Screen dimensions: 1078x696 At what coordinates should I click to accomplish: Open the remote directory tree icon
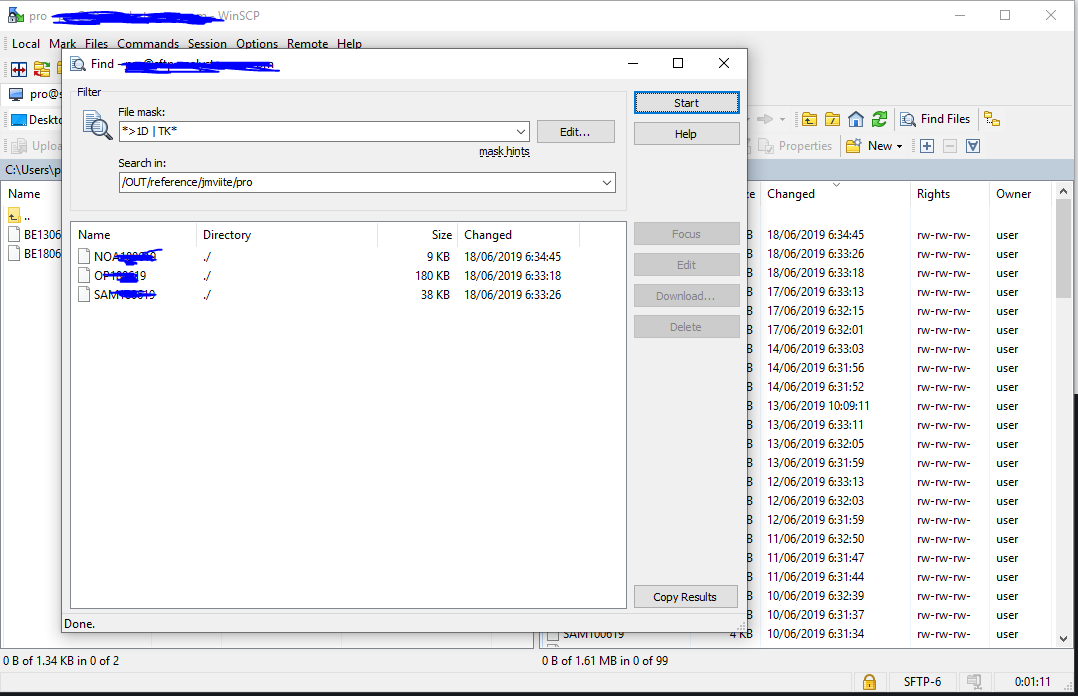click(x=991, y=119)
